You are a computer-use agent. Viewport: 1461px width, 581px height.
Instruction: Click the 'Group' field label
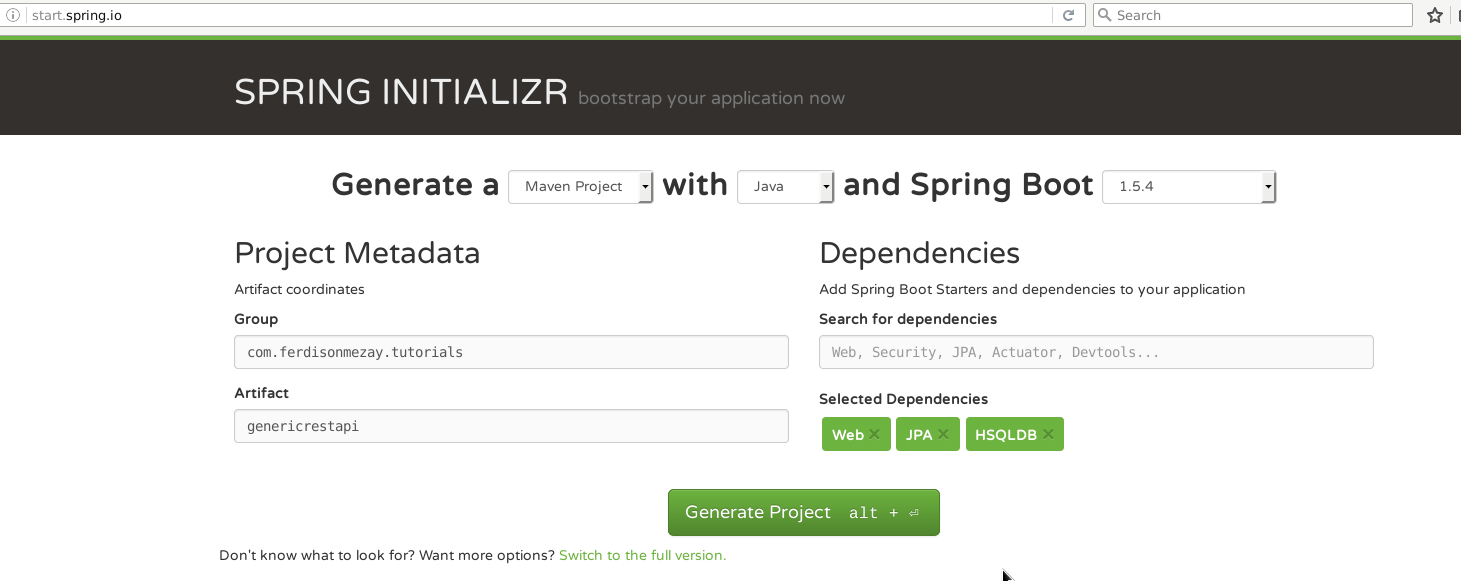[256, 319]
